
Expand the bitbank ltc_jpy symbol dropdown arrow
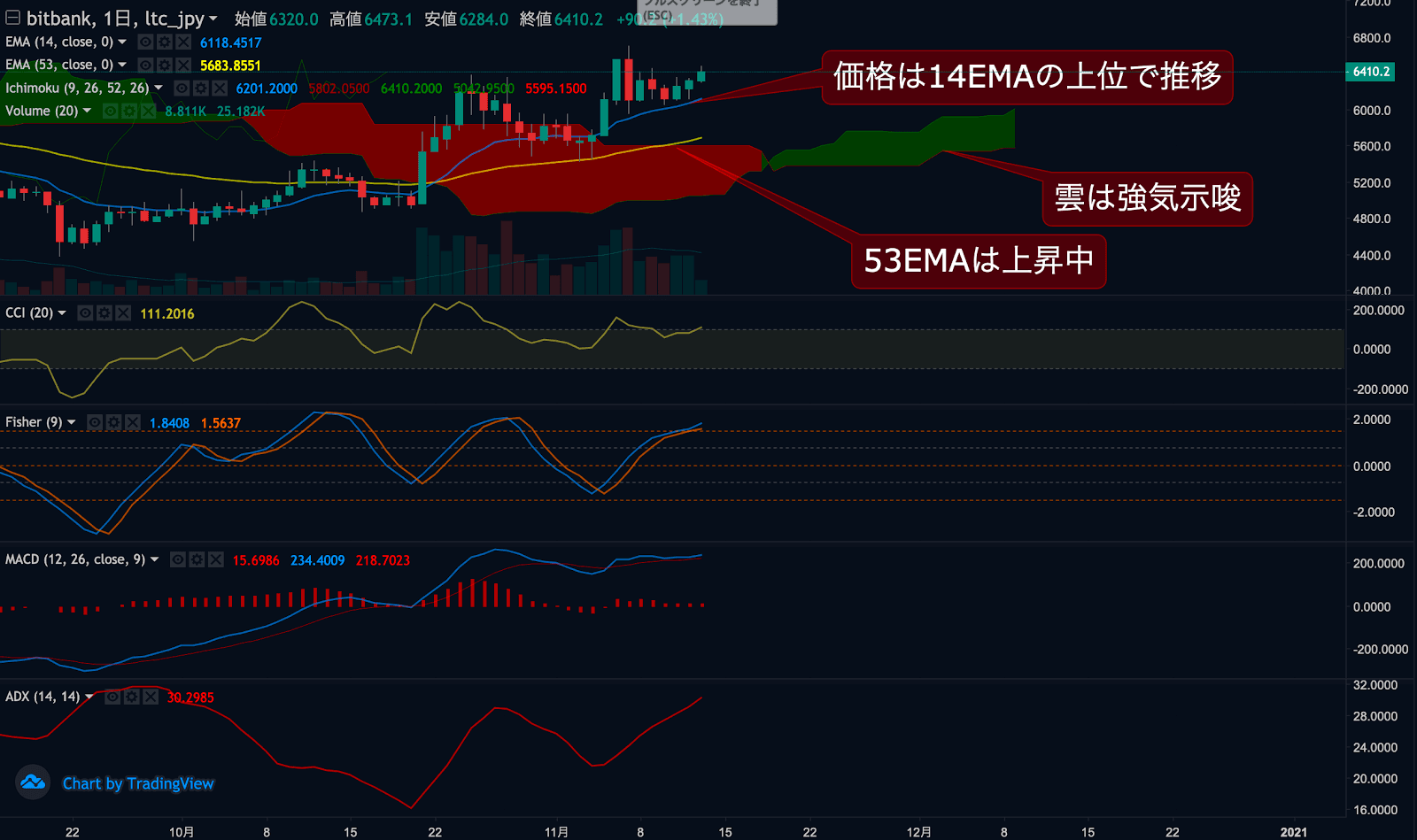click(213, 19)
